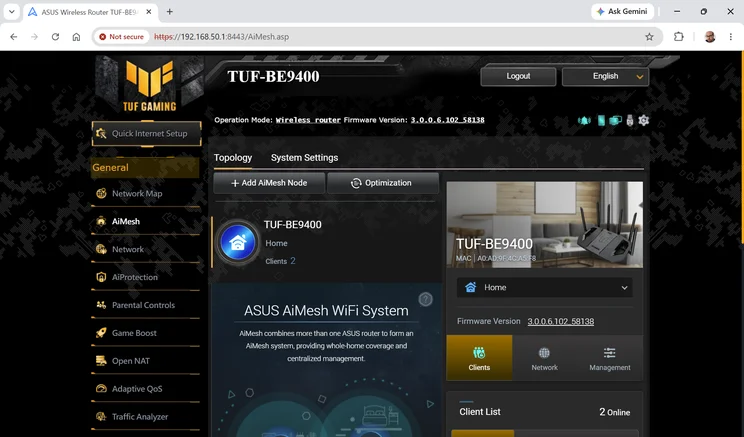Screen dimensions: 744x437
Task: Select the Network panel tab
Action: coord(545,358)
